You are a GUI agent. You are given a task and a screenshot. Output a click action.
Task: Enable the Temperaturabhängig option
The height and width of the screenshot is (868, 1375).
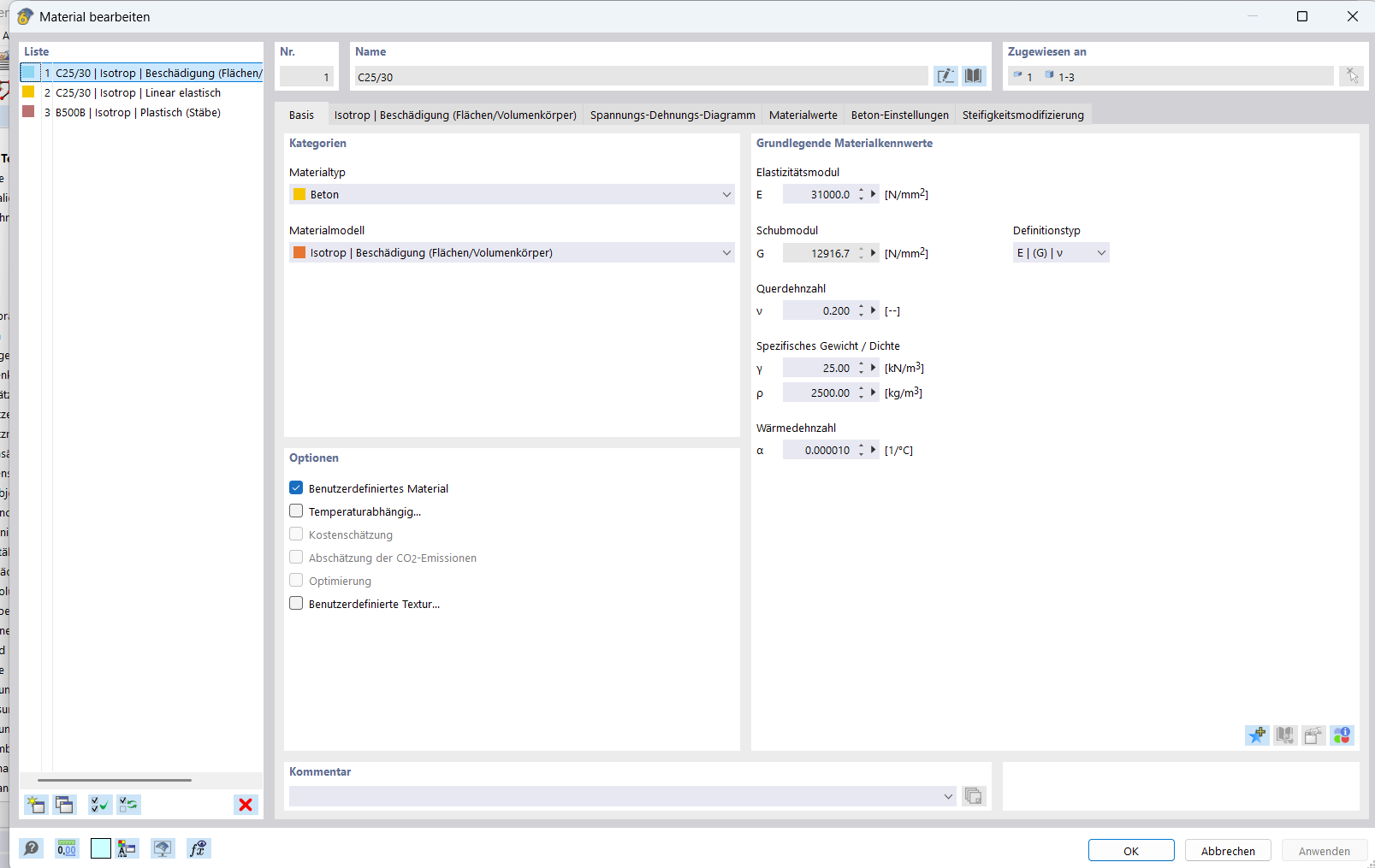296,511
